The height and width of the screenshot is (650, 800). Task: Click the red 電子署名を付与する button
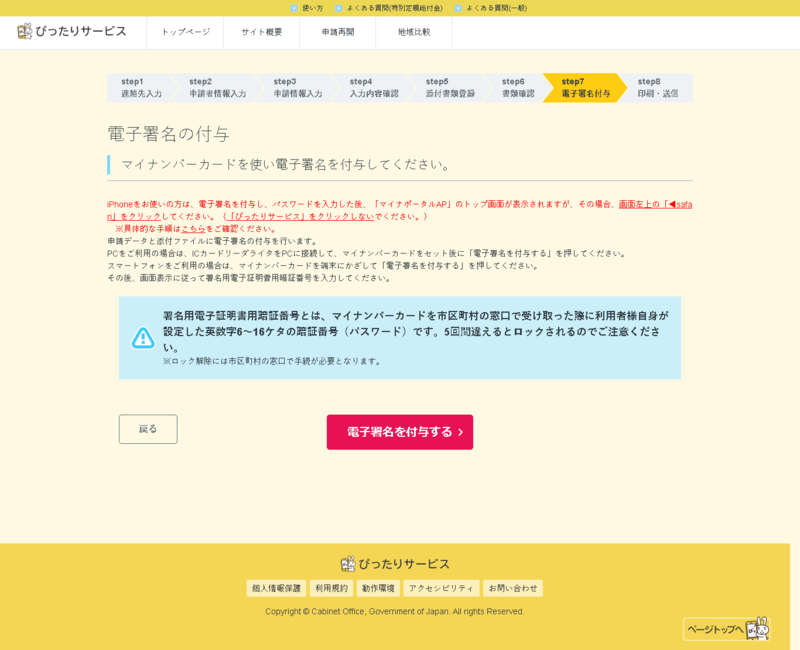[x=400, y=432]
